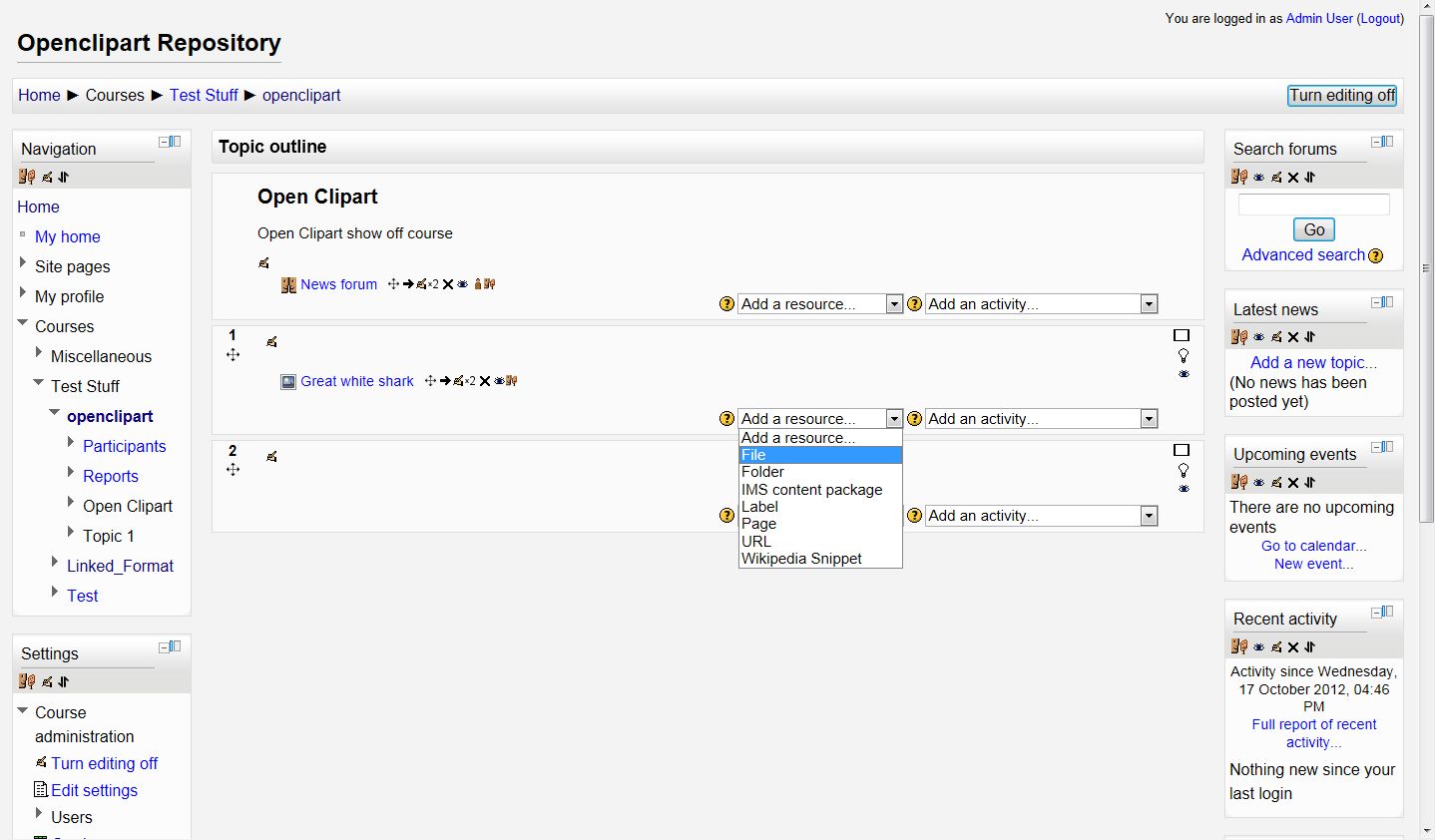This screenshot has width=1435, height=840.
Task: Choose Label from resource list
Action: pos(820,507)
